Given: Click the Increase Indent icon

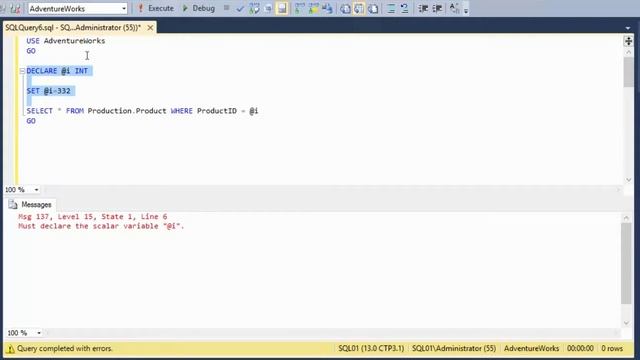Looking at the screenshot, I should click(437, 8).
